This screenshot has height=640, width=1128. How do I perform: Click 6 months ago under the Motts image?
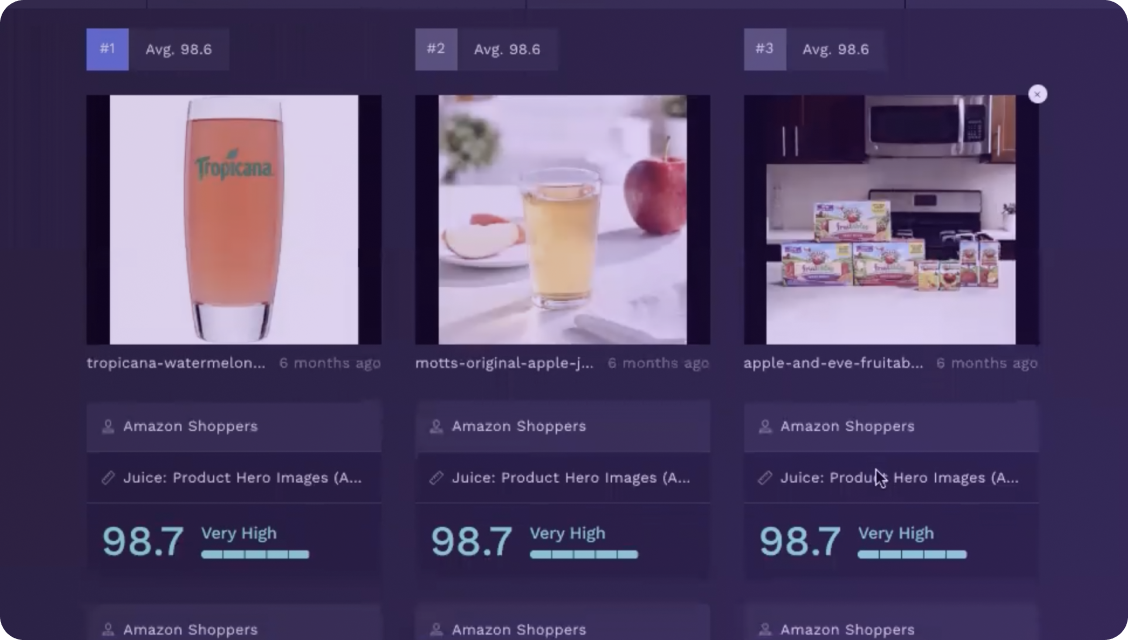click(x=658, y=363)
